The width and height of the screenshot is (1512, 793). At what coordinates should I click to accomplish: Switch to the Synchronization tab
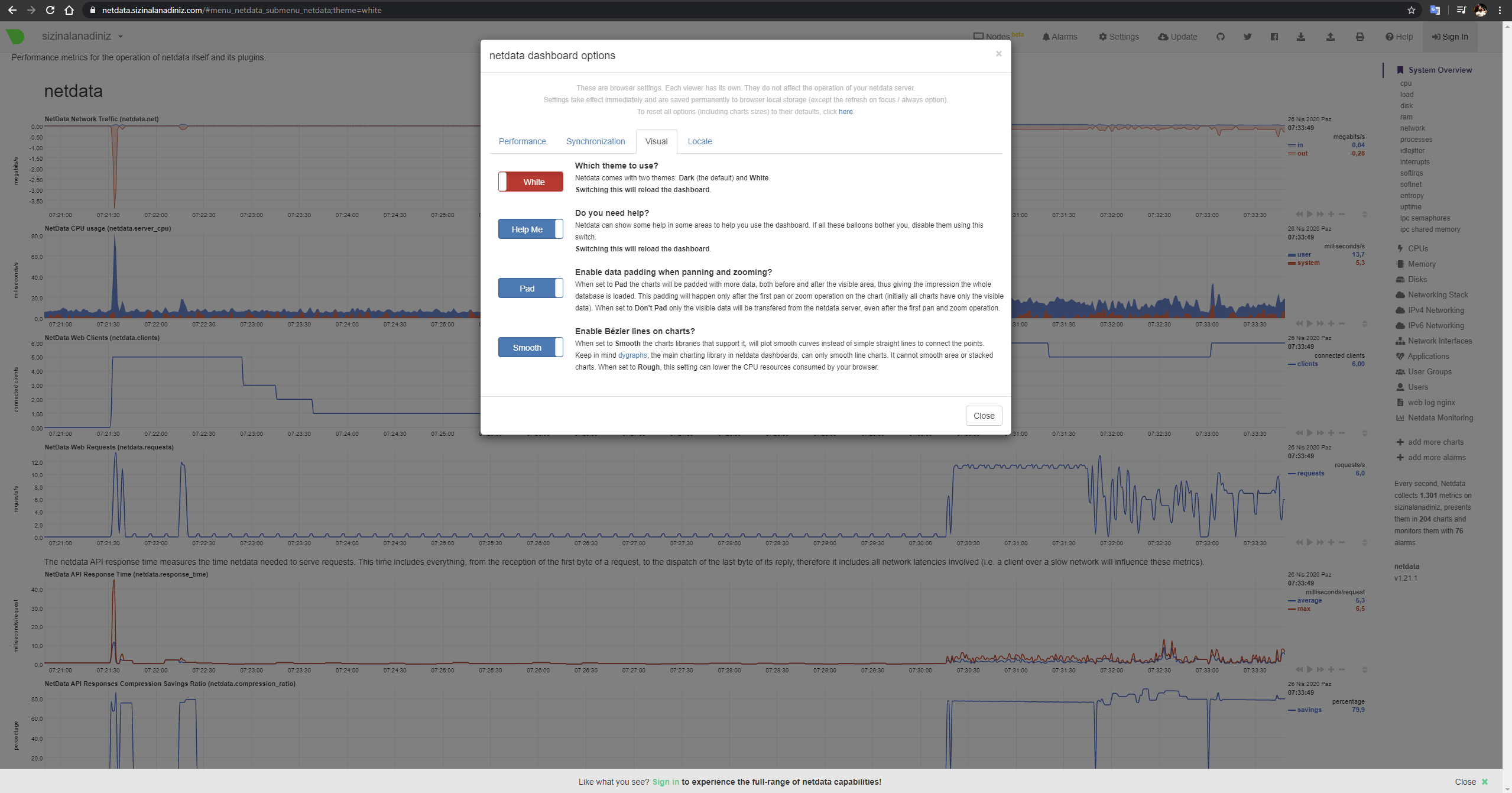pos(595,141)
